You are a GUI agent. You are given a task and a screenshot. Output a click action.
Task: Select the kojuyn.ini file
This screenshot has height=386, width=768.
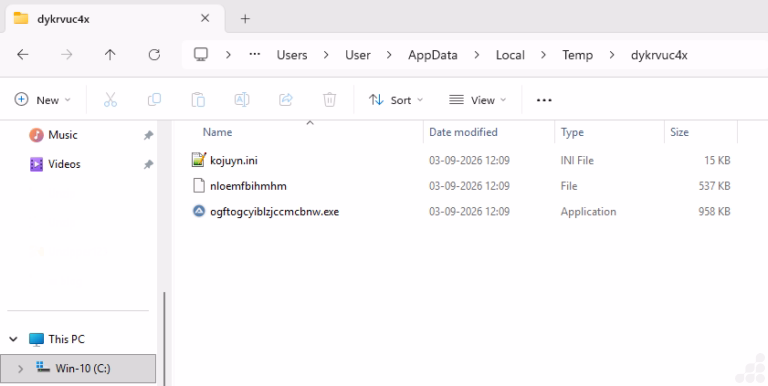coord(234,160)
